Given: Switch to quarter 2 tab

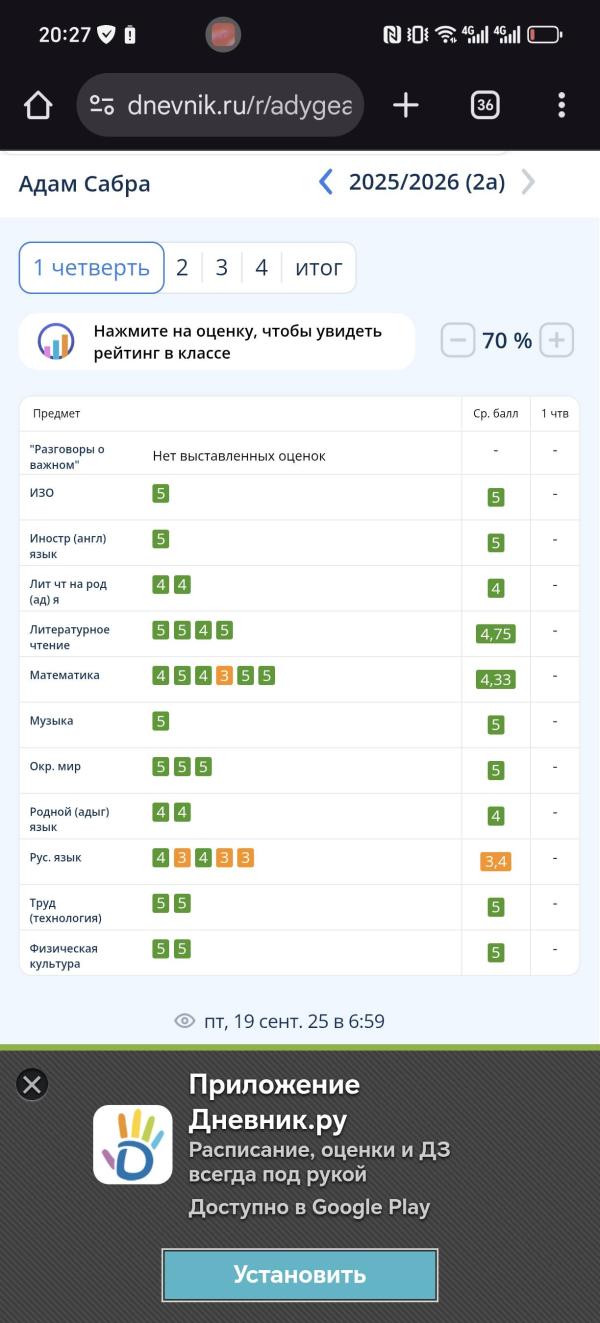Looking at the screenshot, I should tap(182, 268).
